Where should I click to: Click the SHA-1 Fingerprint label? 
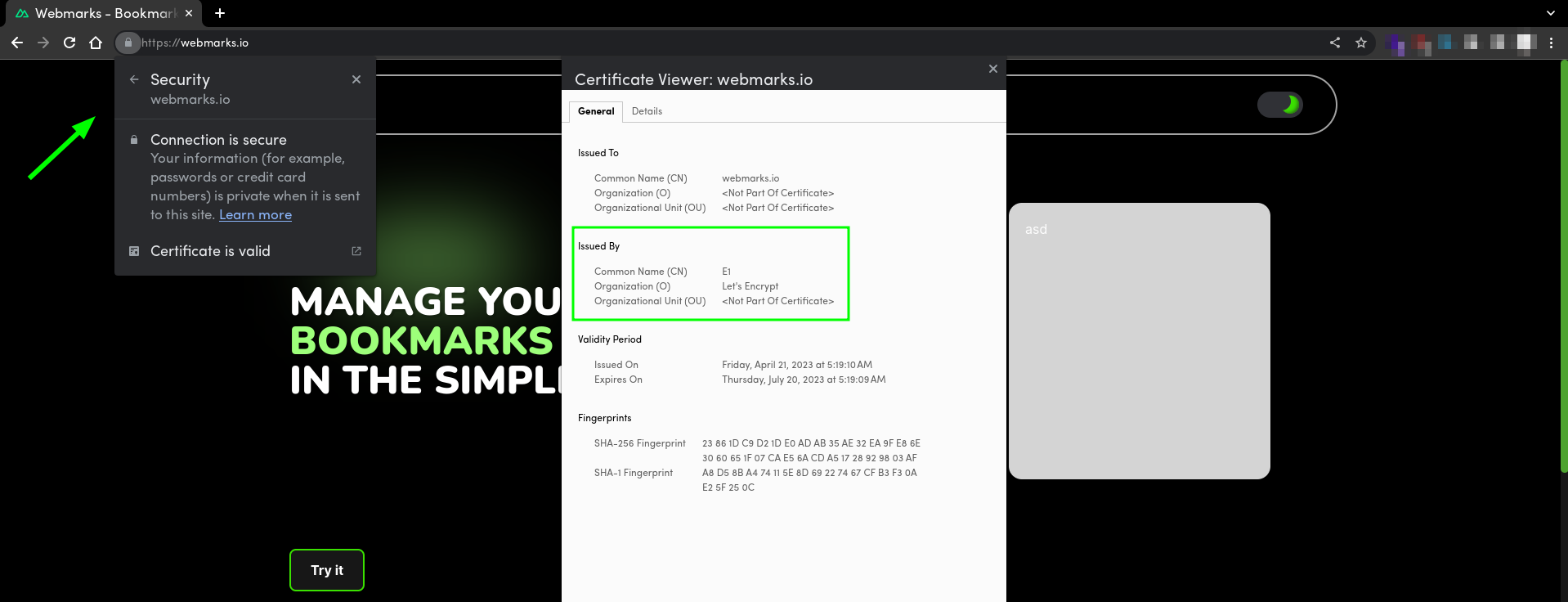coord(634,473)
